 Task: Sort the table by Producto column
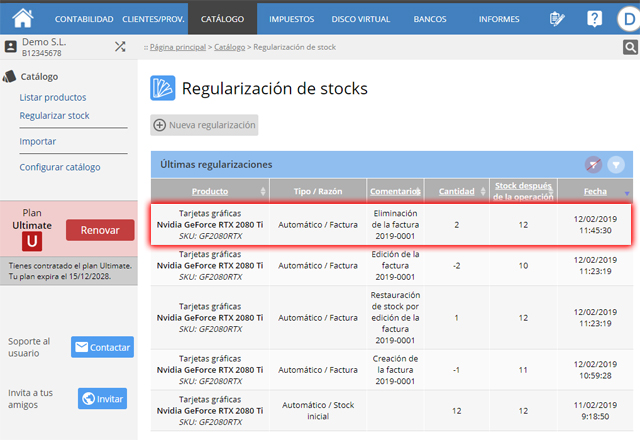pos(210,191)
